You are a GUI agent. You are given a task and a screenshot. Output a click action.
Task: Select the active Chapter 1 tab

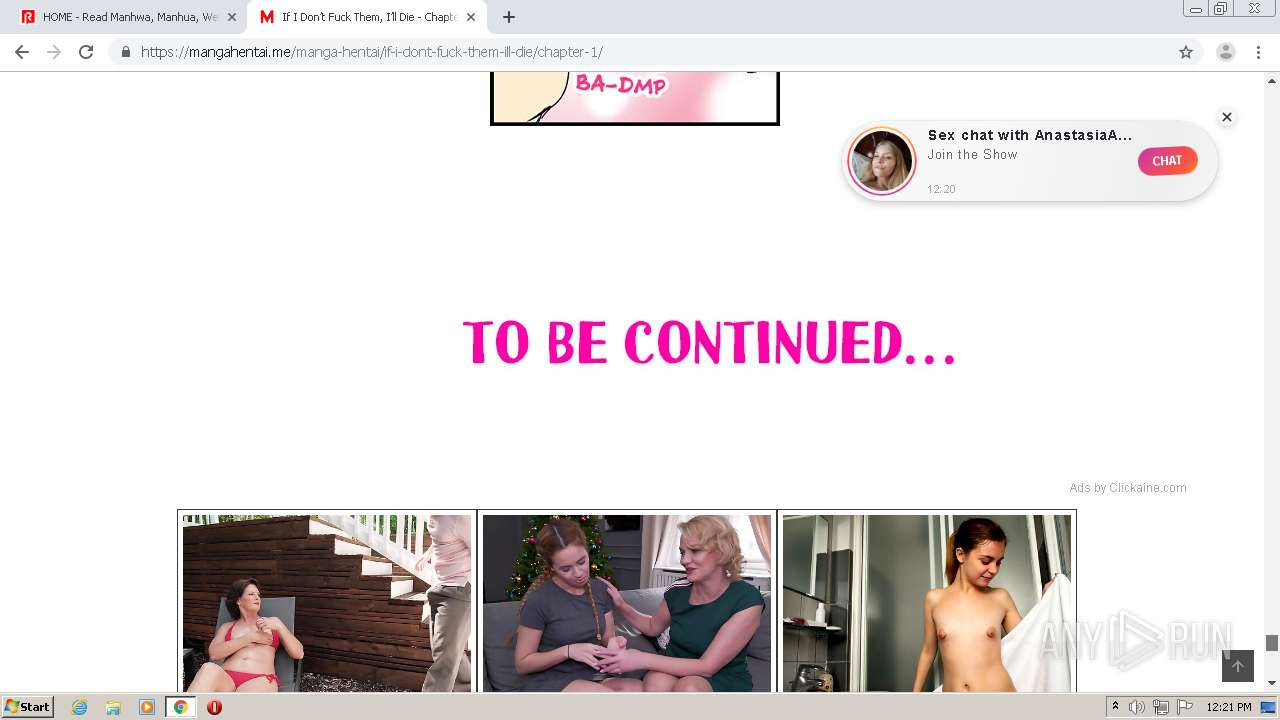(x=367, y=17)
